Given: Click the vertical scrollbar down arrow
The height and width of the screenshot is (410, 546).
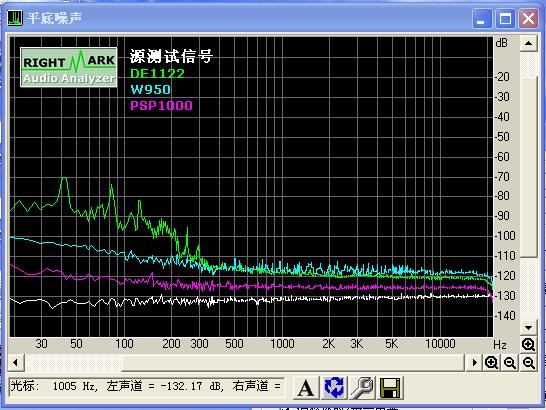Looking at the screenshot, I should click(528, 328).
